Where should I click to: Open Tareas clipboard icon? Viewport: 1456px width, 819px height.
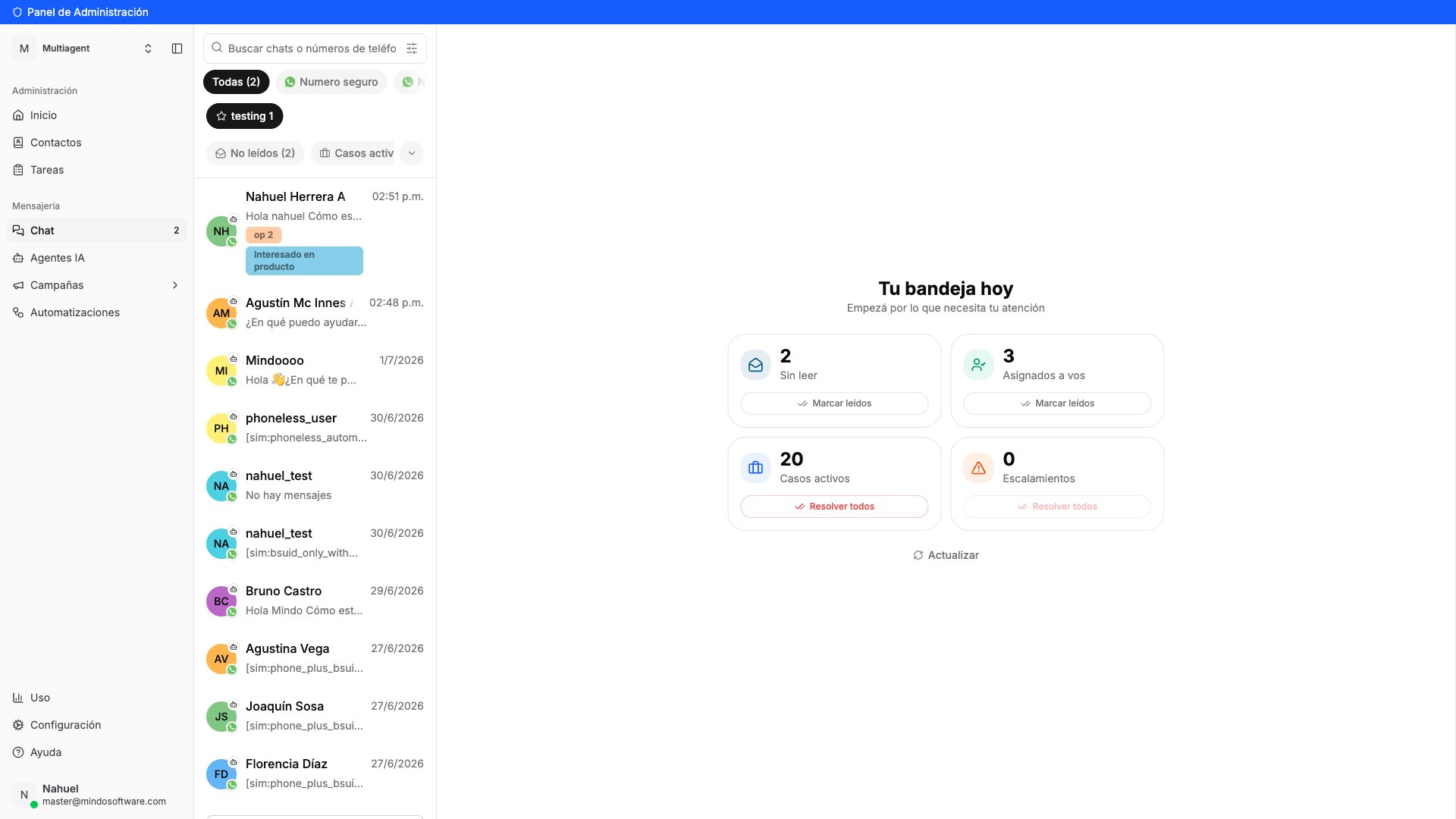[18, 170]
